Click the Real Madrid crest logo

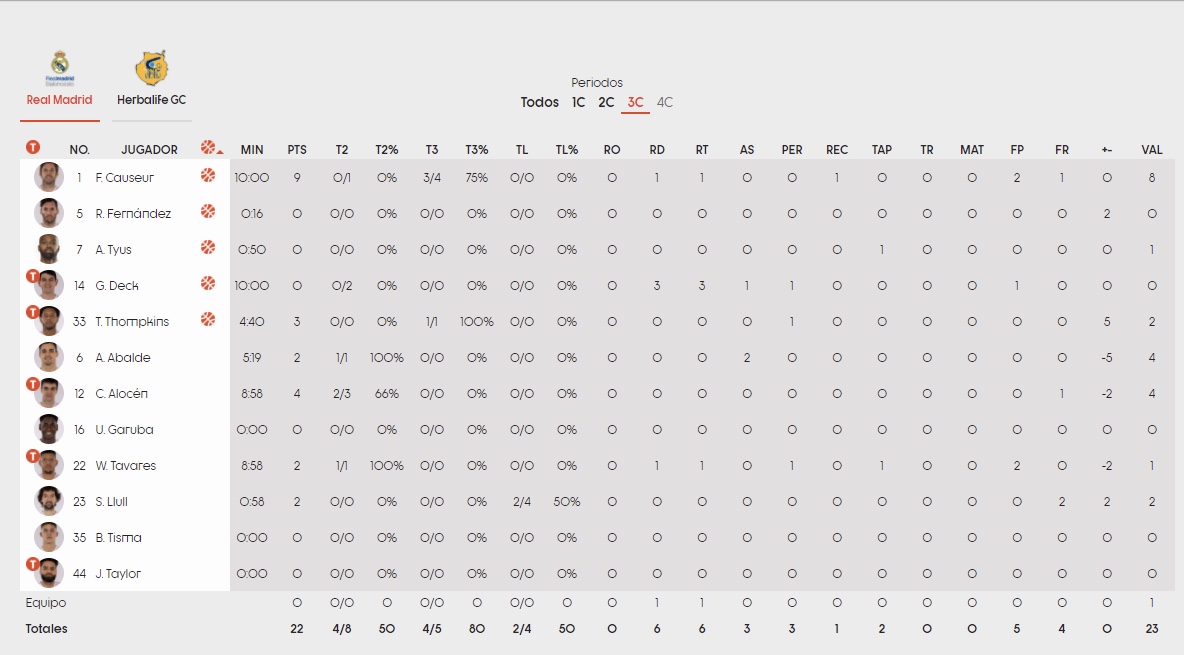coord(60,69)
